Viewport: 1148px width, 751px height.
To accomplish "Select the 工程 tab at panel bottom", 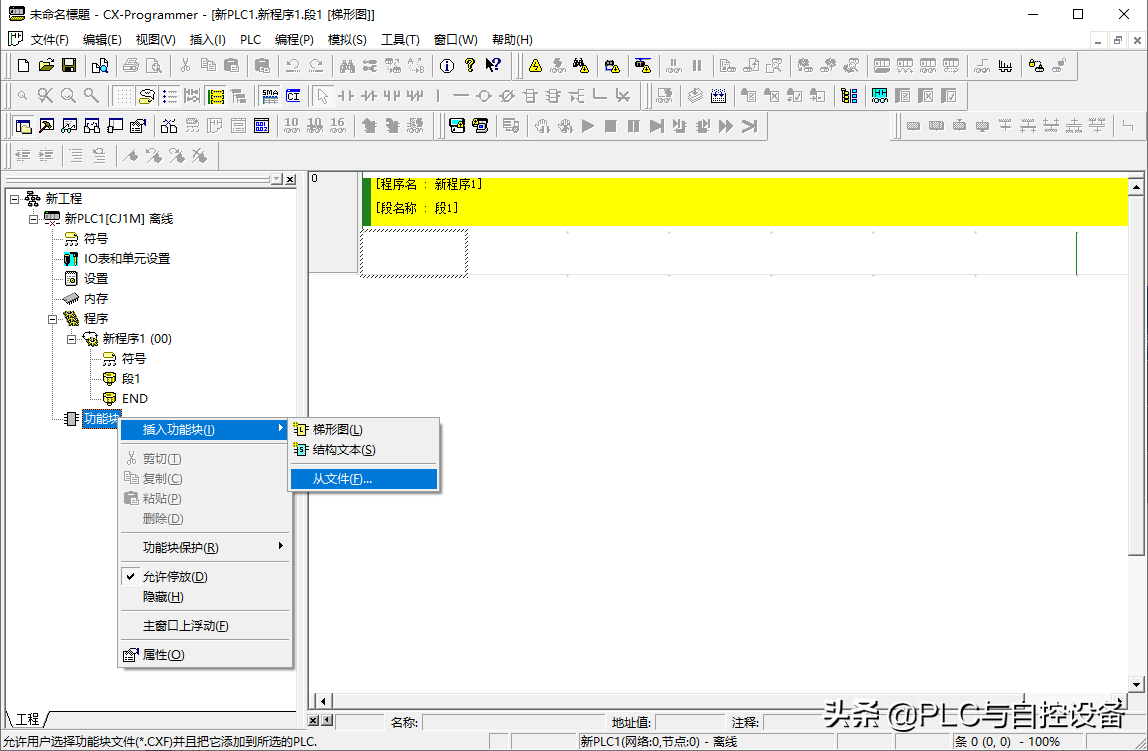I will pos(27,719).
